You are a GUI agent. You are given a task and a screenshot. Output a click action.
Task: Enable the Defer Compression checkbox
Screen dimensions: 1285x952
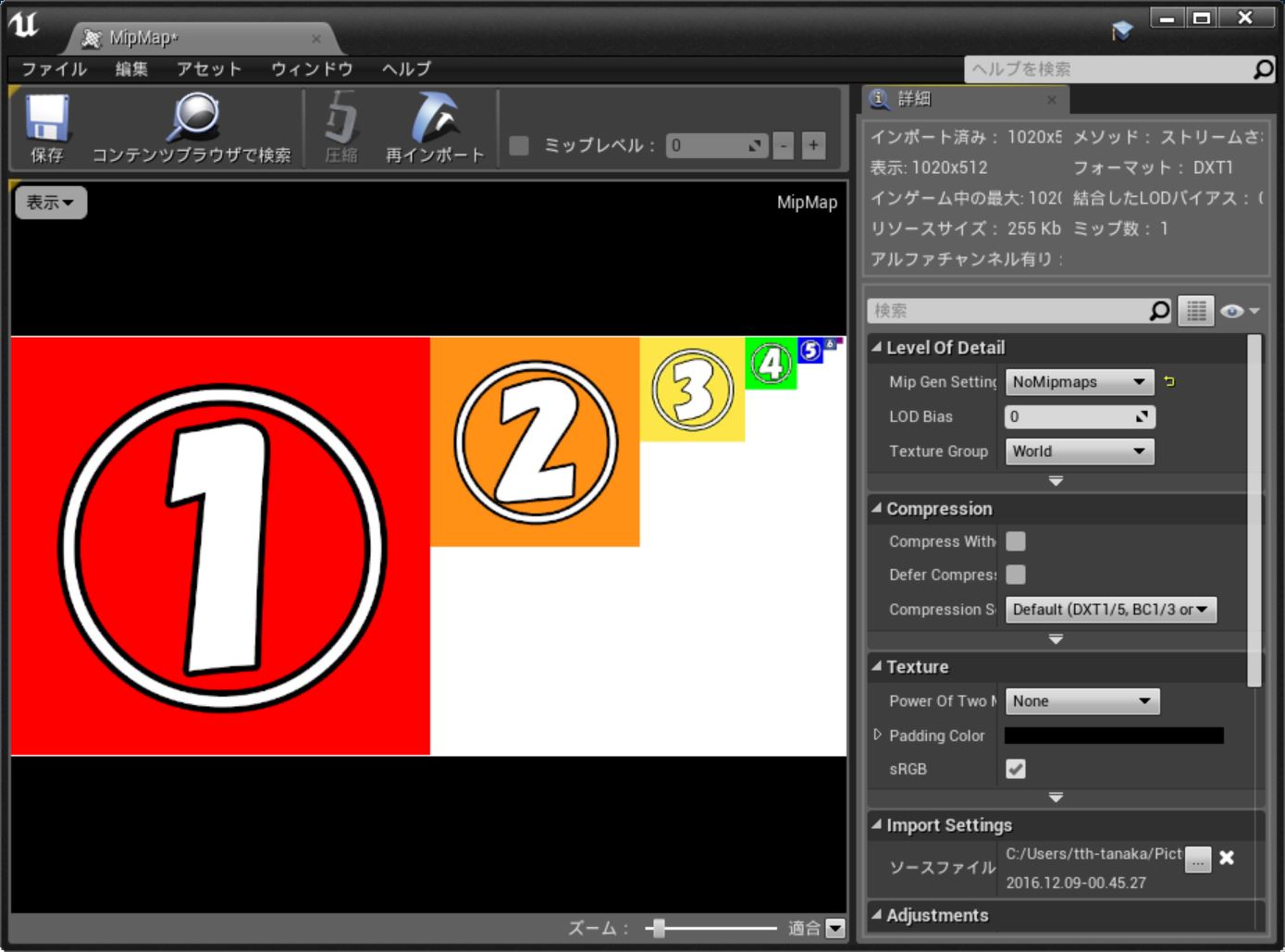click(x=1015, y=575)
